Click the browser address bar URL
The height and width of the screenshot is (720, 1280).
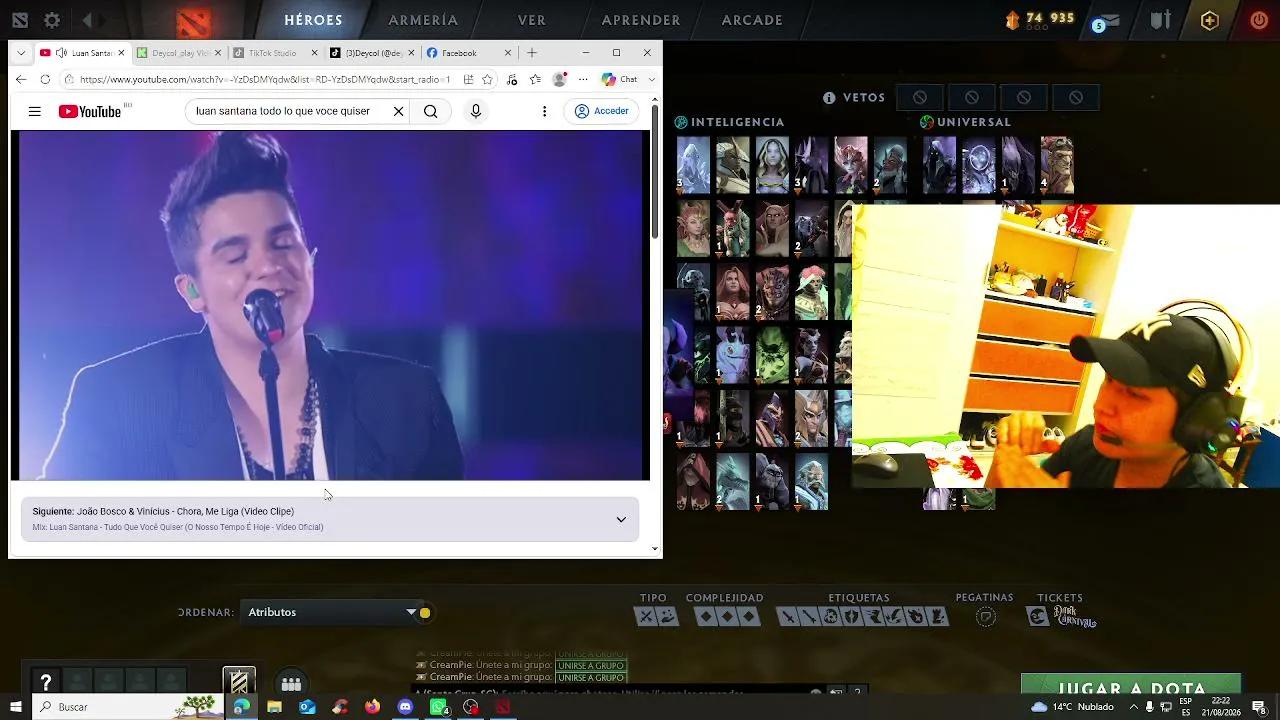[264, 79]
